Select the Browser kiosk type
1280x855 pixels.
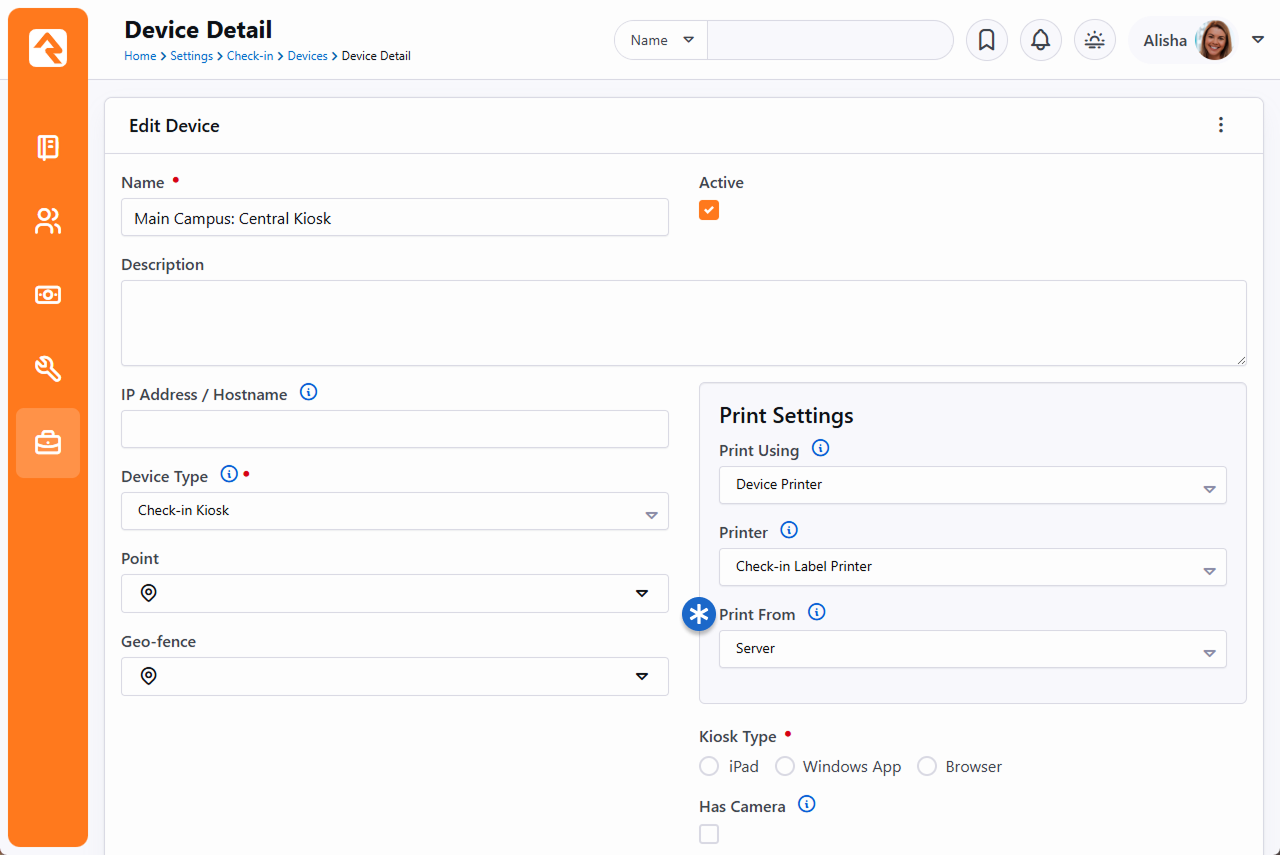point(927,766)
